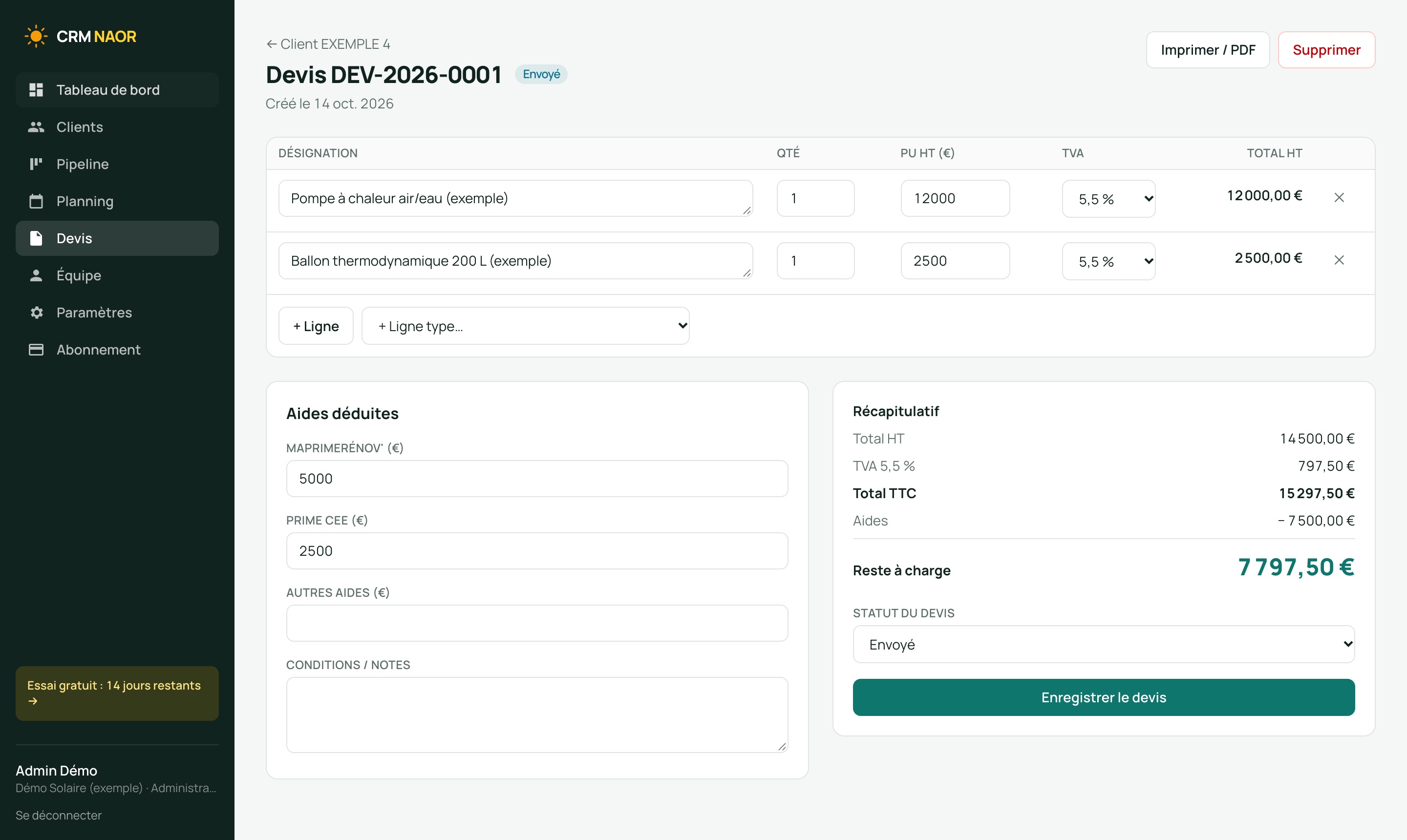This screenshot has height=840, width=1407.
Task: Go to the Pipeline section
Action: (x=117, y=164)
